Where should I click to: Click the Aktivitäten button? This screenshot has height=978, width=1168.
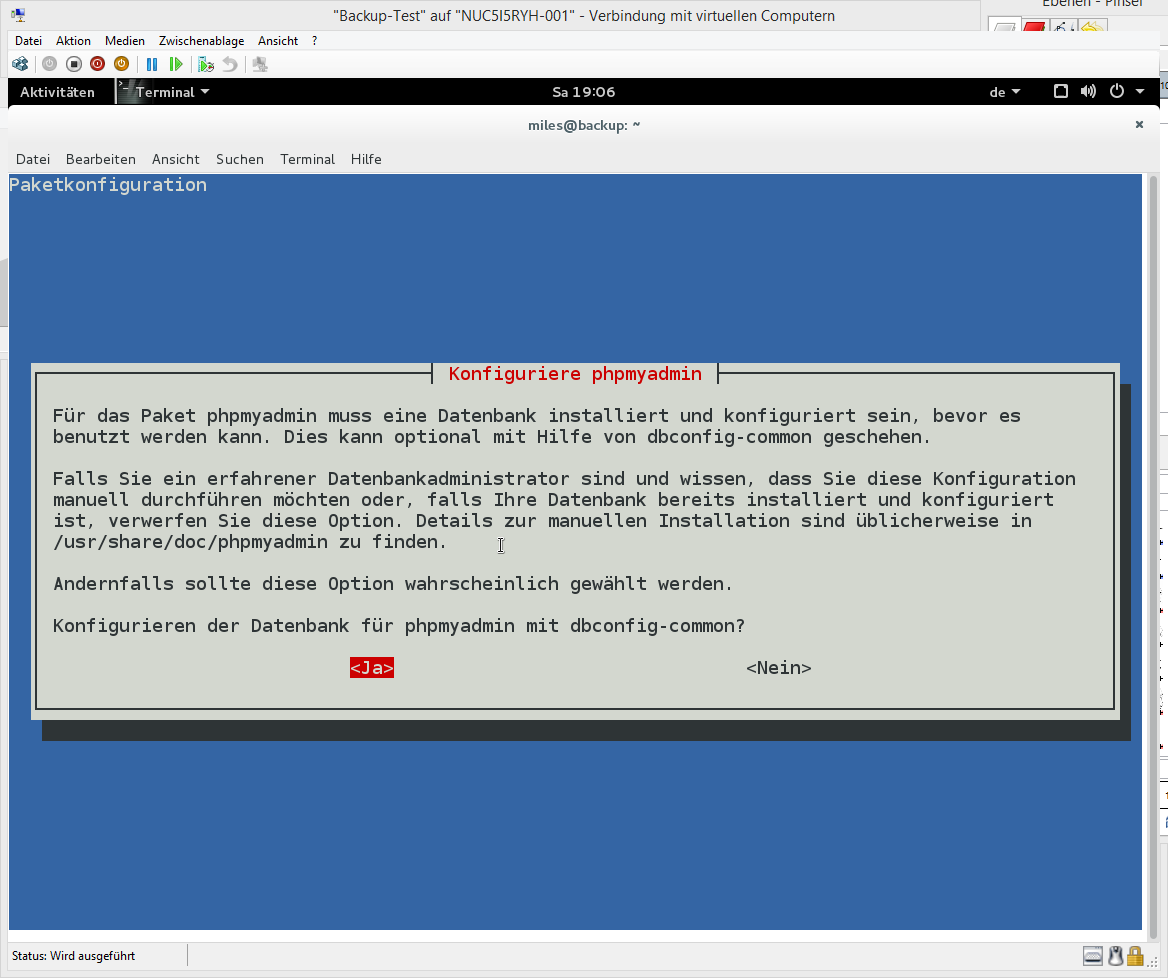click(x=57, y=92)
